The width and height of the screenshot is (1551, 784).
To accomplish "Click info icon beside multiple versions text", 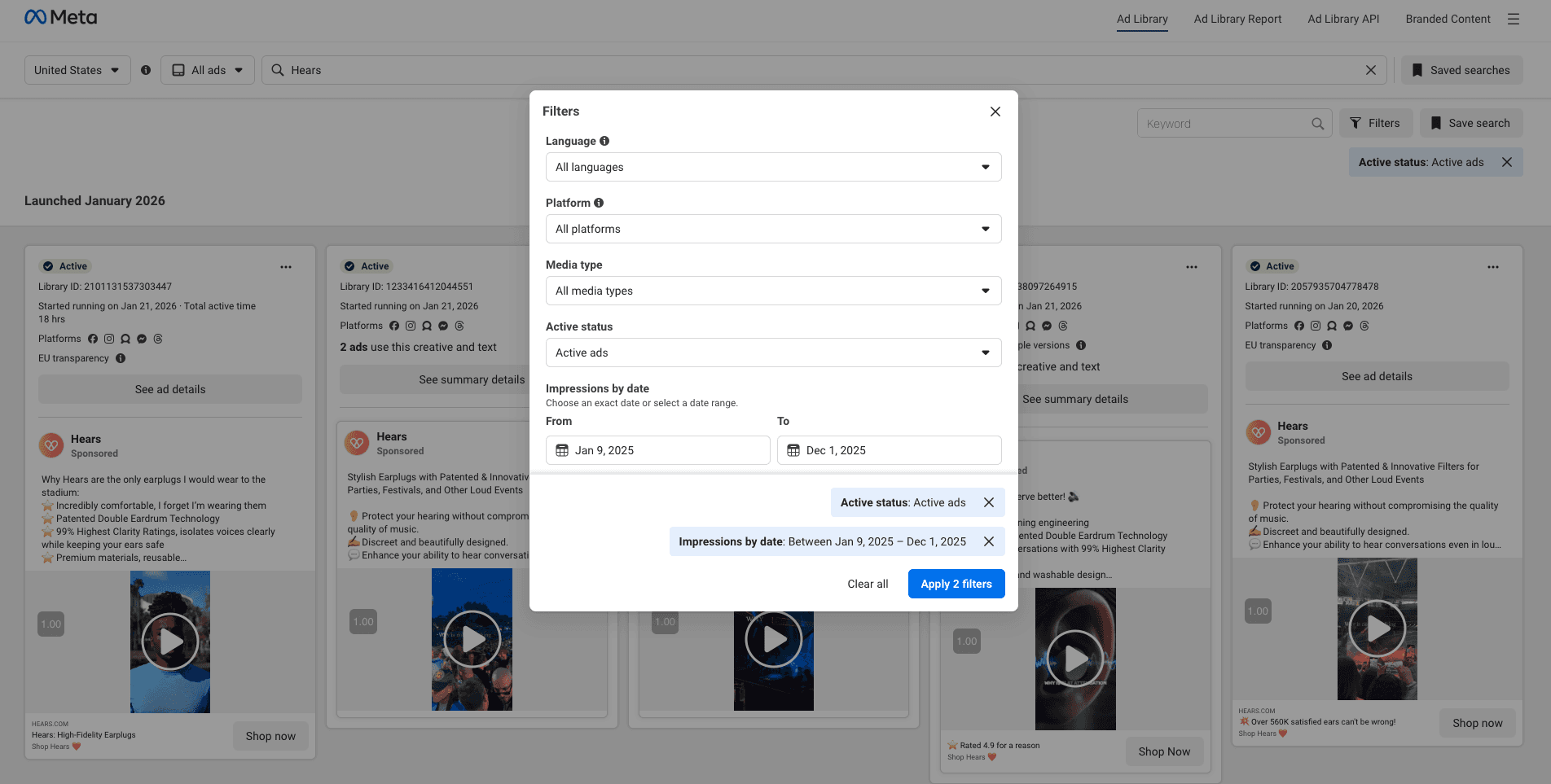I will 1081,345.
